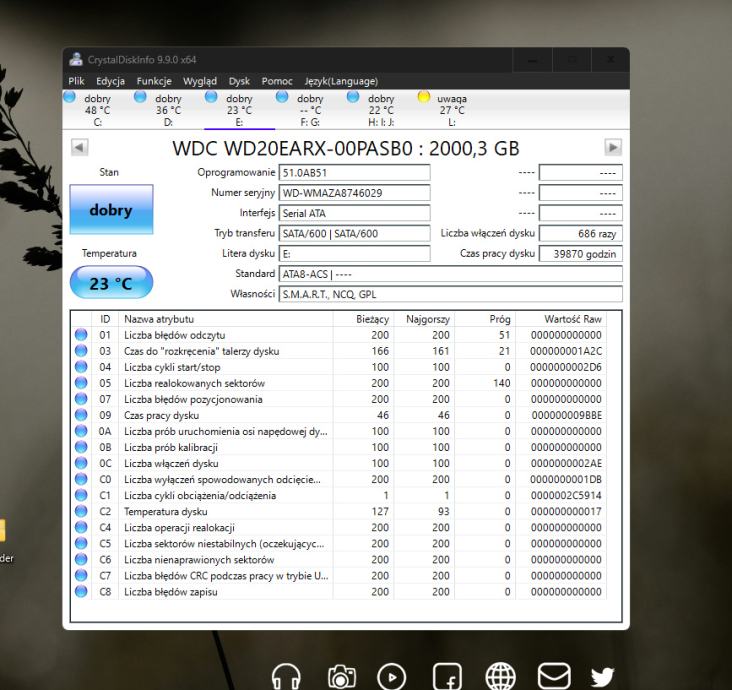Select disk H: I: J: tab

[x=381, y=110]
